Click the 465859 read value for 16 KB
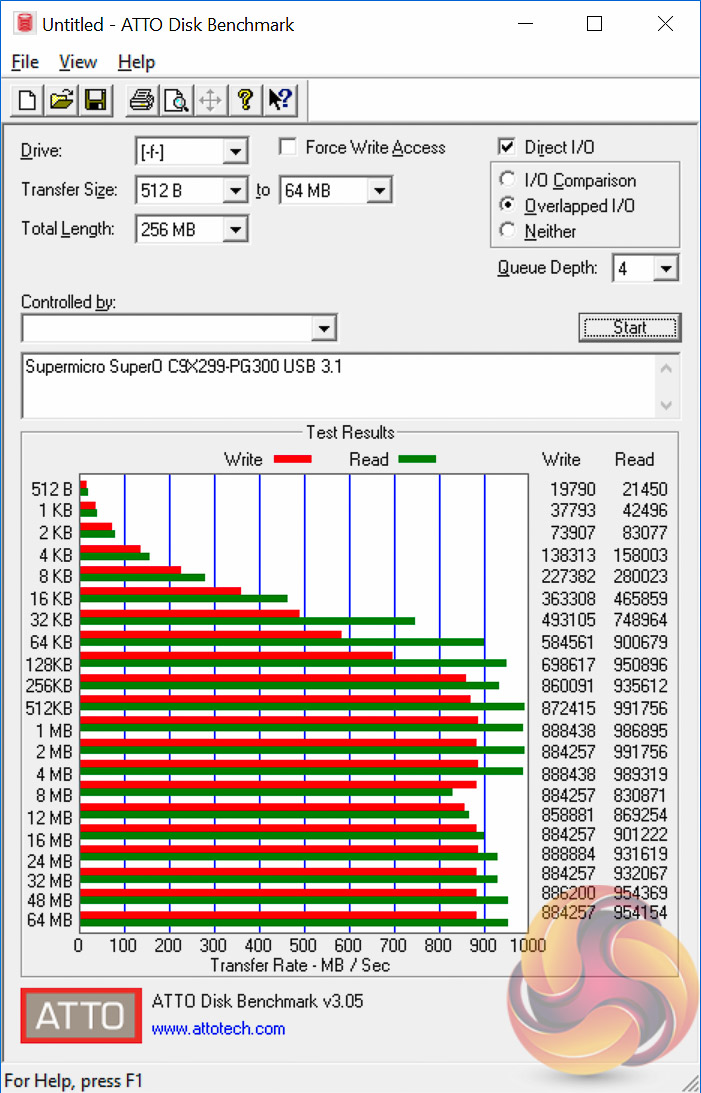This screenshot has height=1093, width=701. coord(640,599)
